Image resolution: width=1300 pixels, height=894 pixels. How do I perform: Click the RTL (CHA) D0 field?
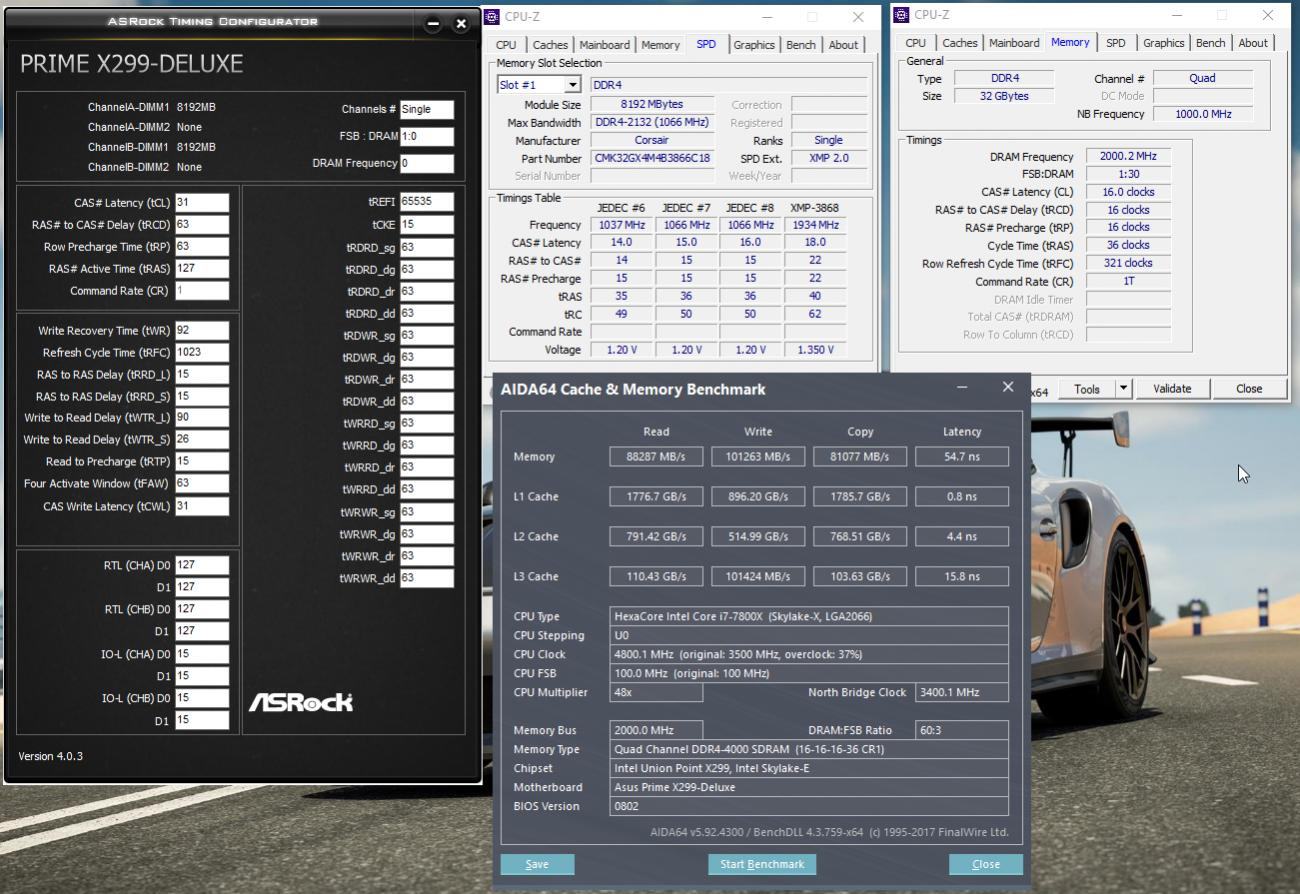202,565
